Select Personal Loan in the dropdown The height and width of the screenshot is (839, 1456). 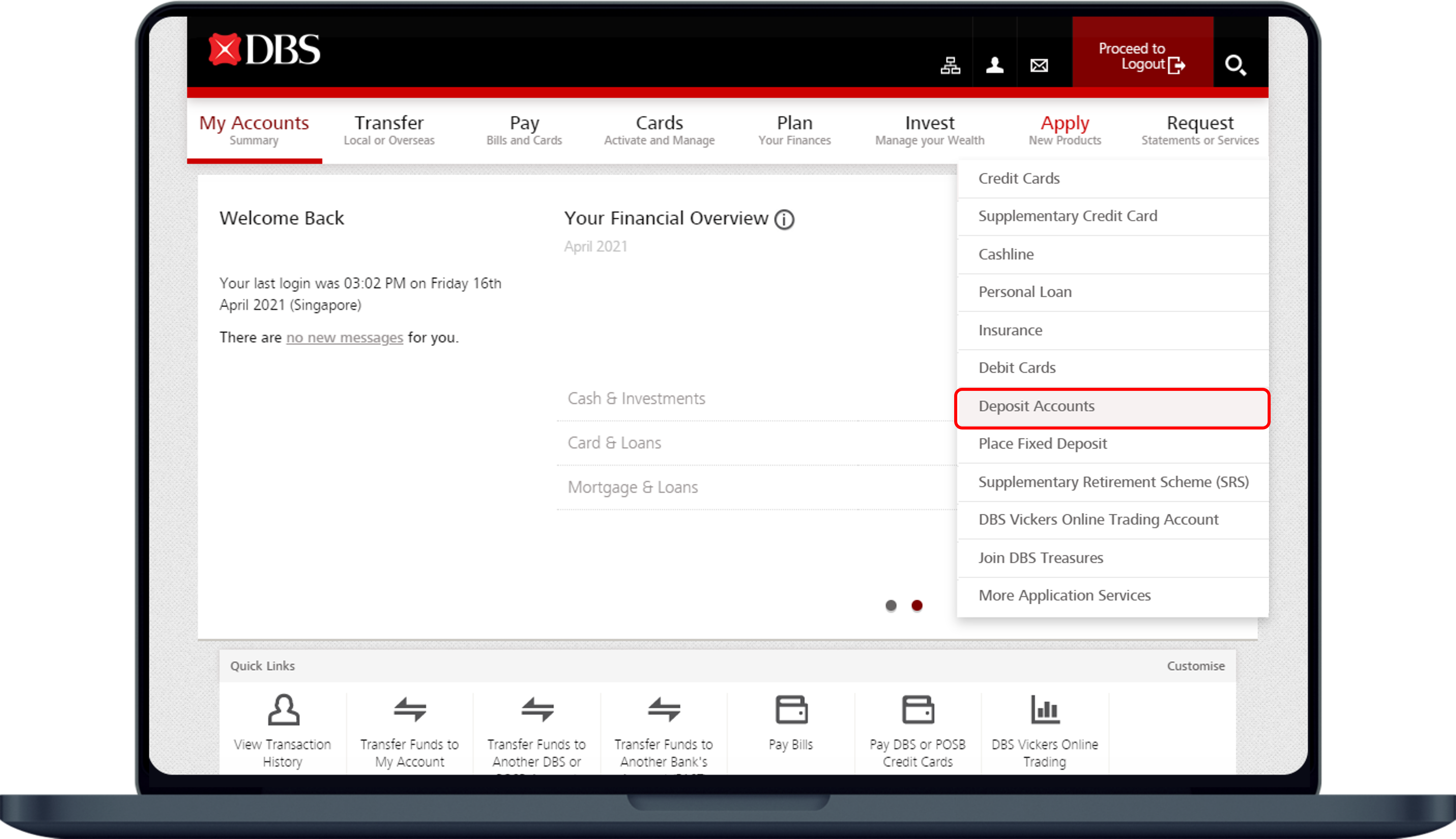tap(1113, 292)
